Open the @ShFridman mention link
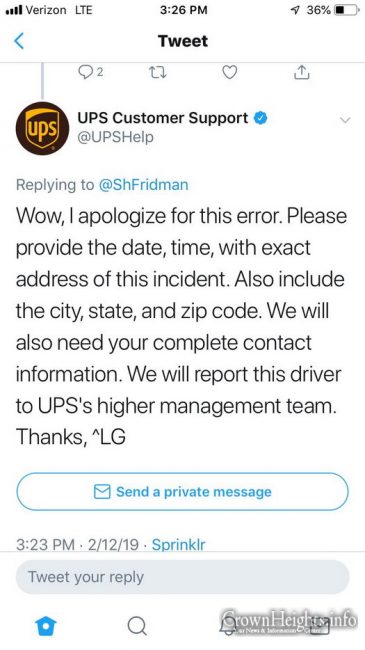 point(144,184)
